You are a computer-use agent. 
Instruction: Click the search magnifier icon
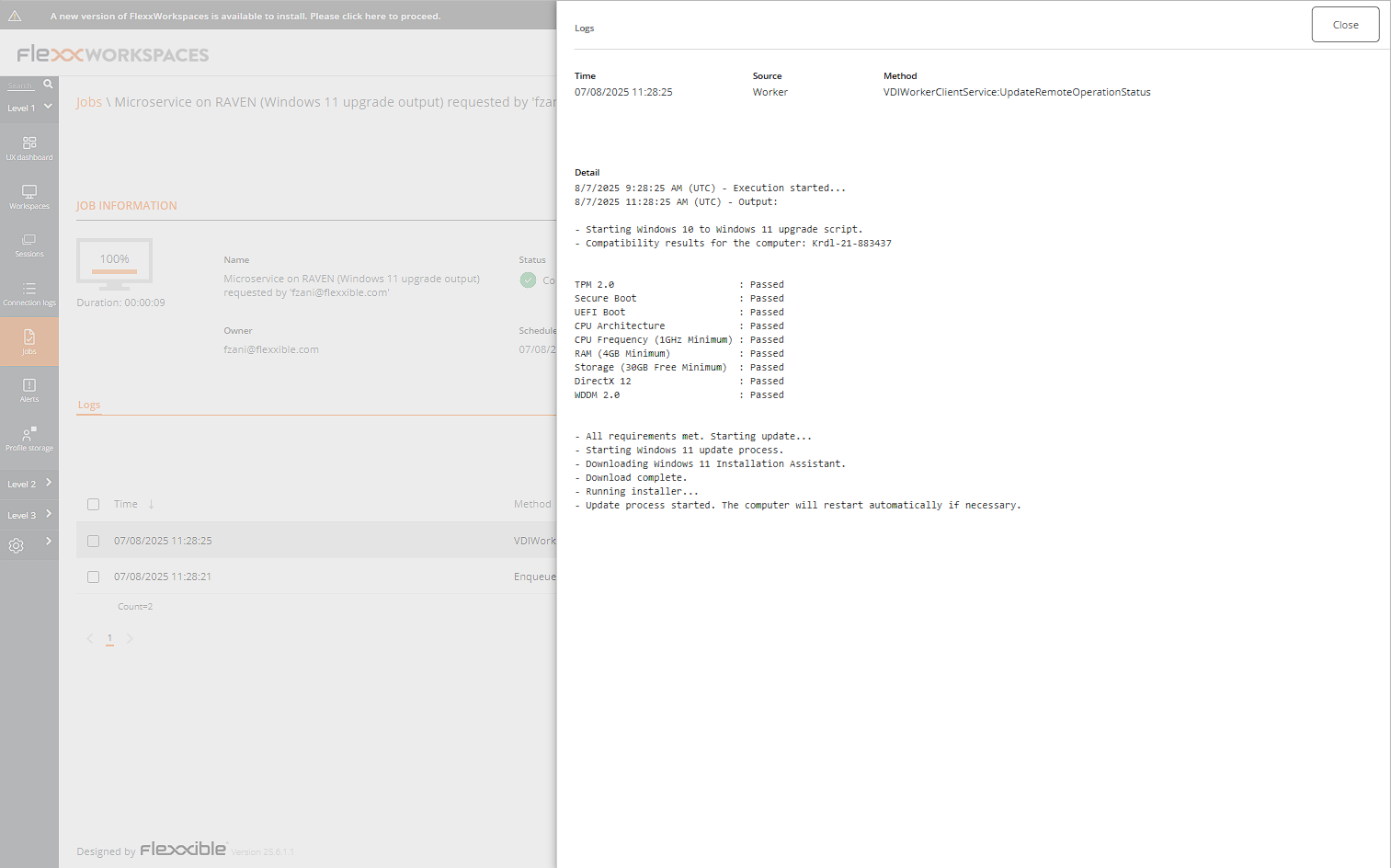click(x=48, y=84)
